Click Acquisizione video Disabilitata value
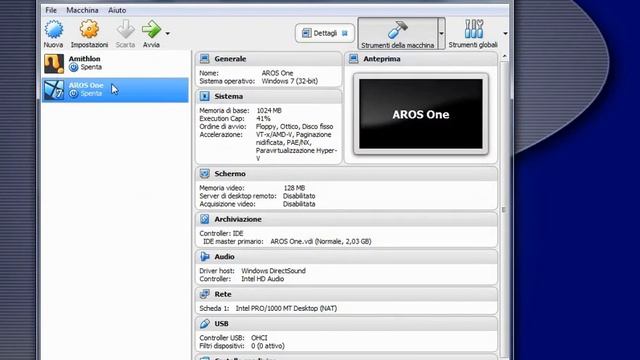The width and height of the screenshot is (640, 360). (x=299, y=204)
